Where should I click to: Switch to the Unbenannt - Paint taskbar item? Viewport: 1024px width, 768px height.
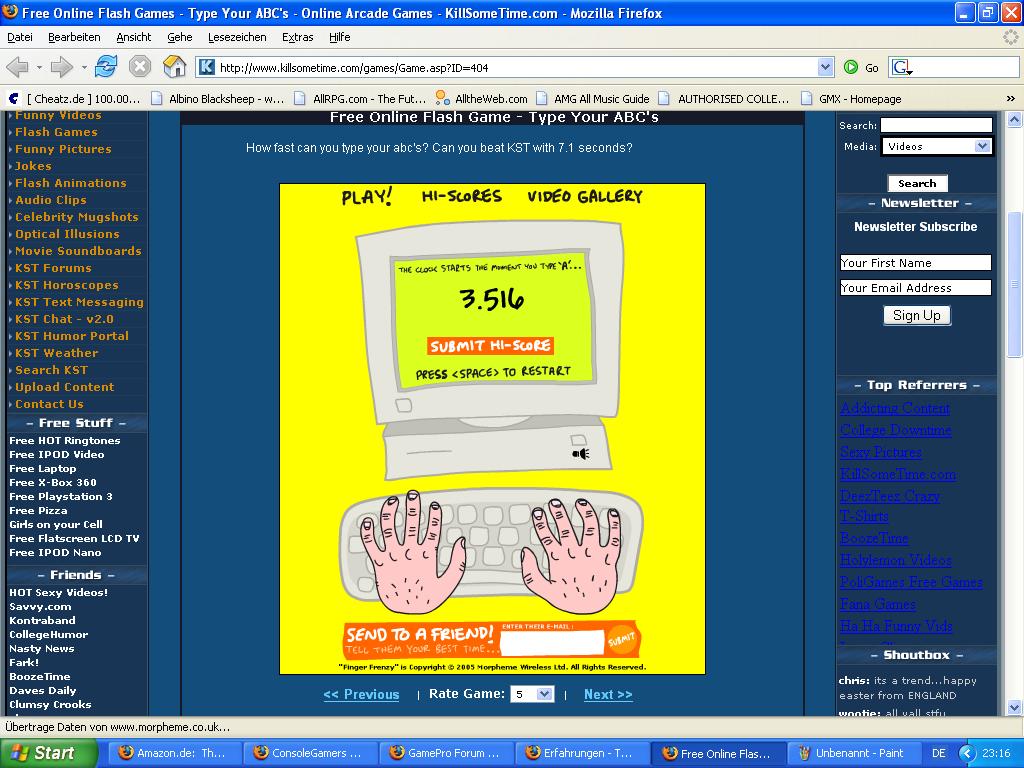tap(857, 753)
